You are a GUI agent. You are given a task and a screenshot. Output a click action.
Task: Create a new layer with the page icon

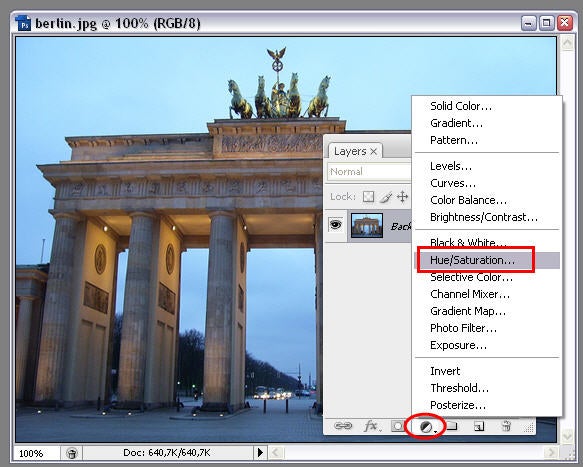coord(479,426)
